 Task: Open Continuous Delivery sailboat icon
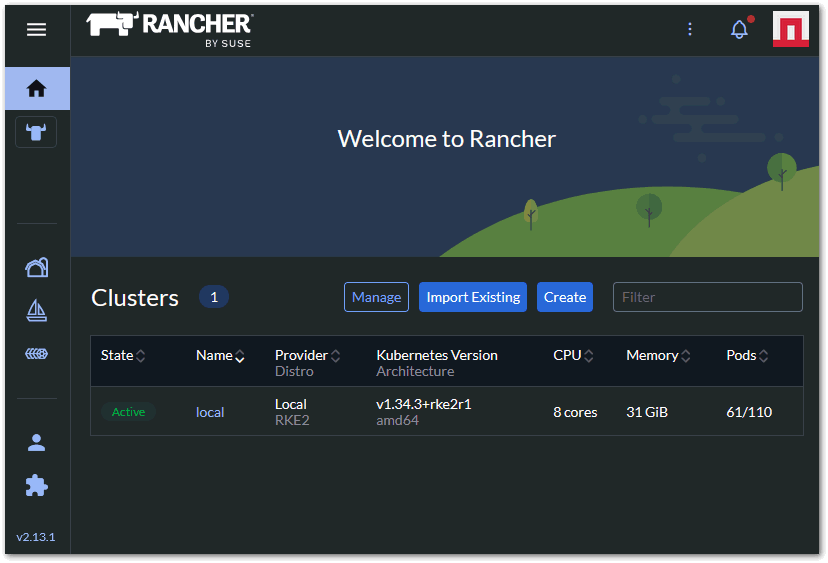coord(36,310)
